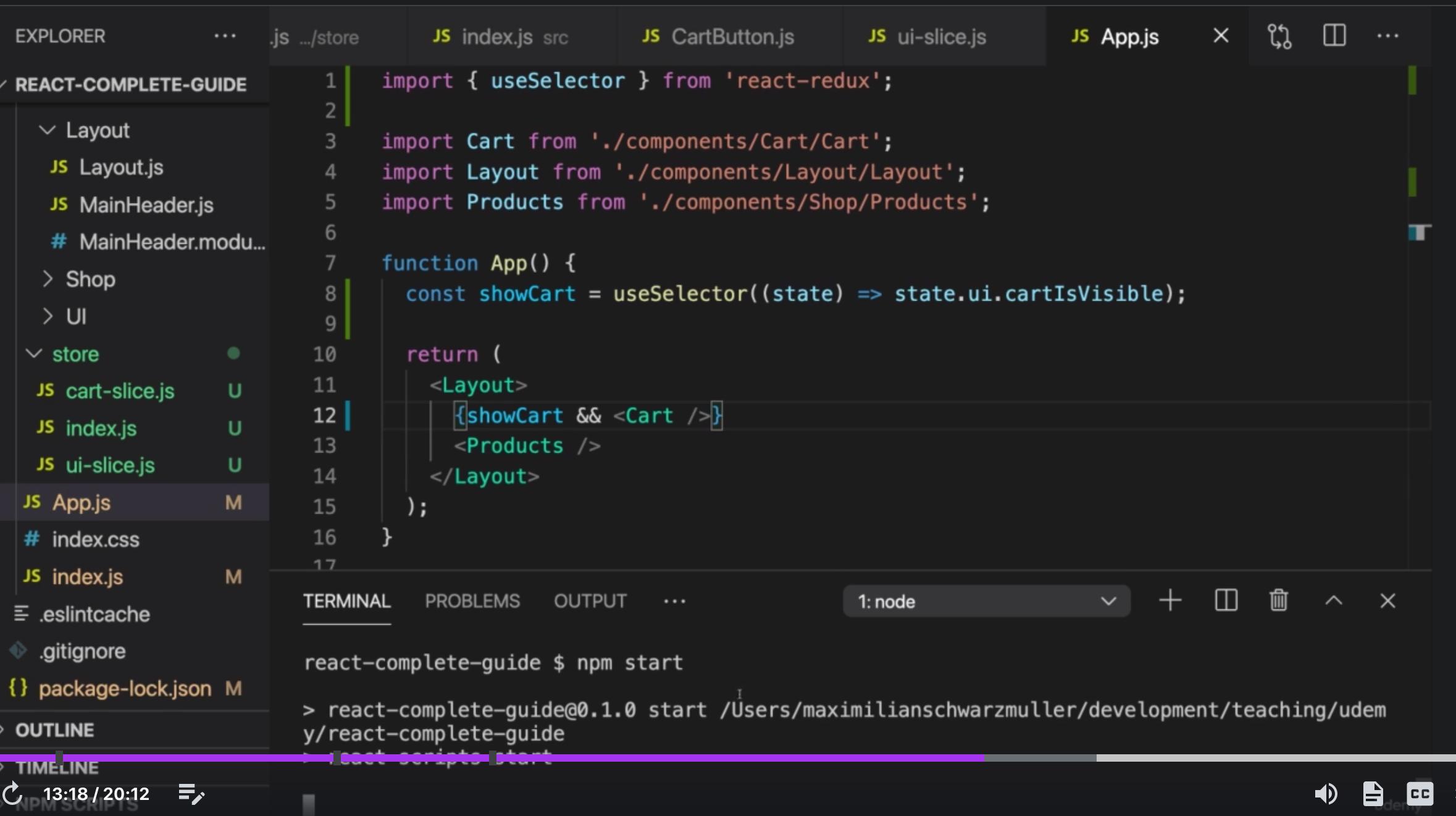
Task: Open cart-slice.js in the explorer
Action: (x=120, y=391)
